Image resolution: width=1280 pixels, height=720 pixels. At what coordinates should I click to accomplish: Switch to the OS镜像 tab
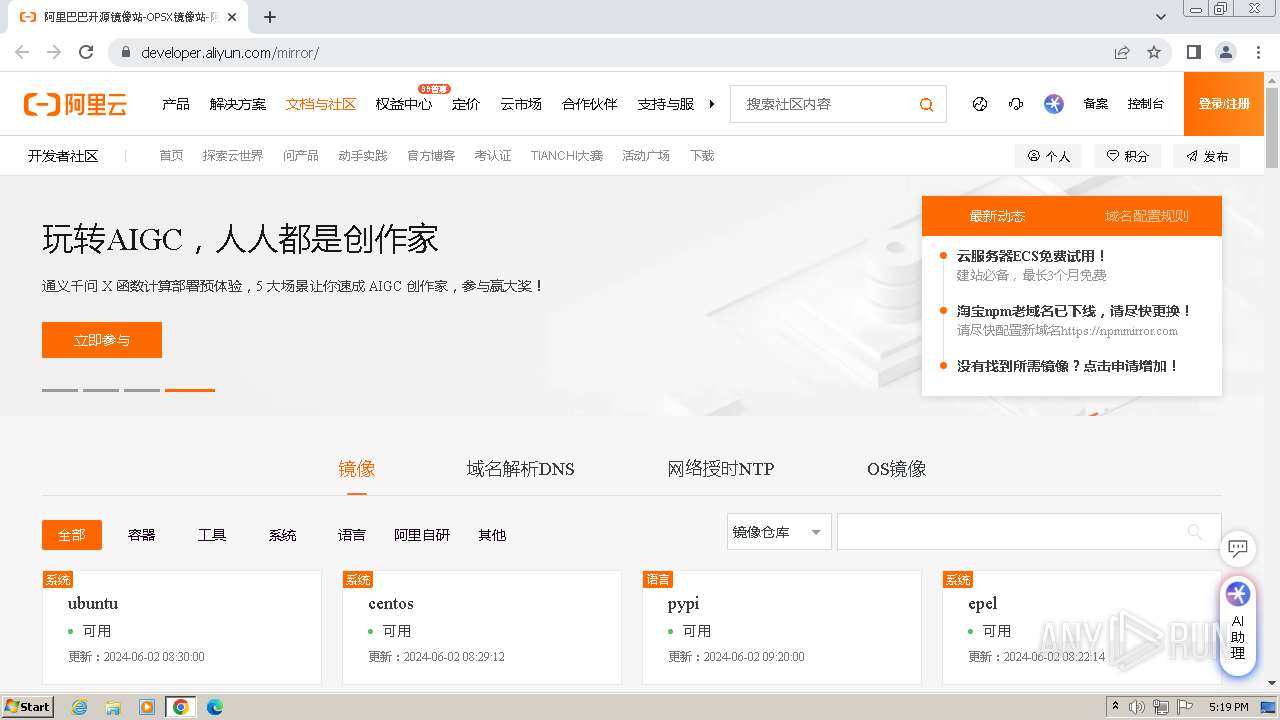click(x=897, y=469)
